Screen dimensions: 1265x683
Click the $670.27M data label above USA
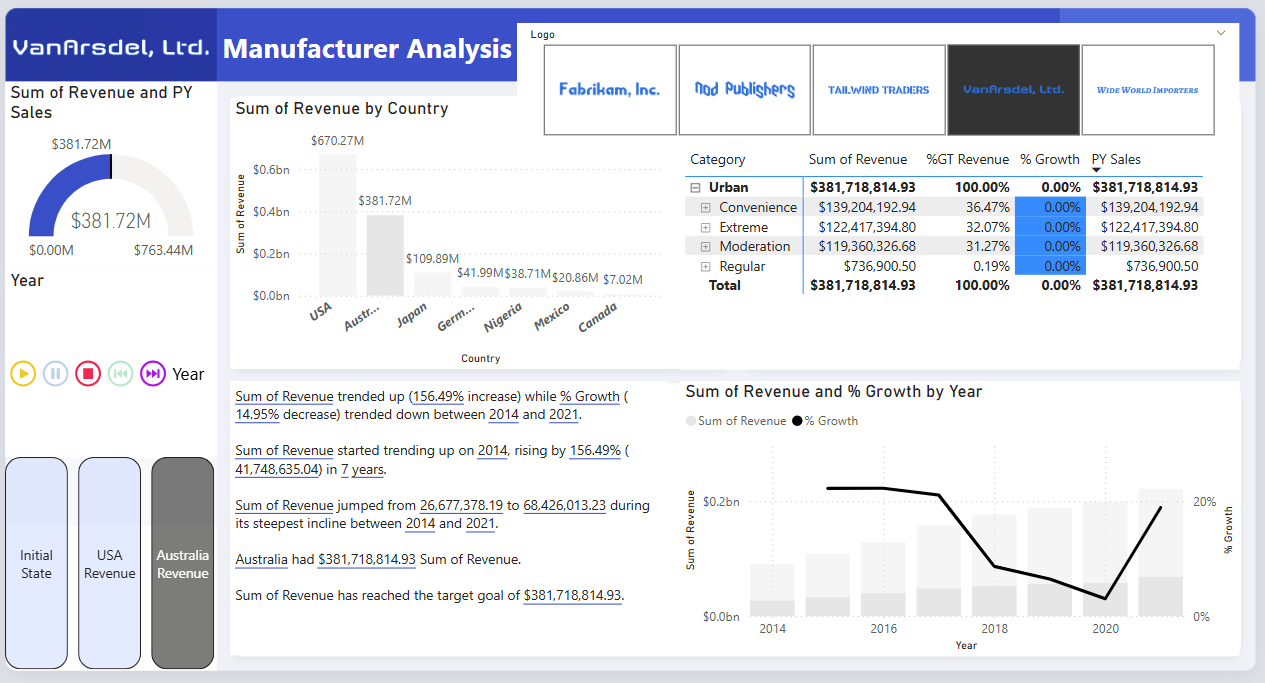click(338, 141)
